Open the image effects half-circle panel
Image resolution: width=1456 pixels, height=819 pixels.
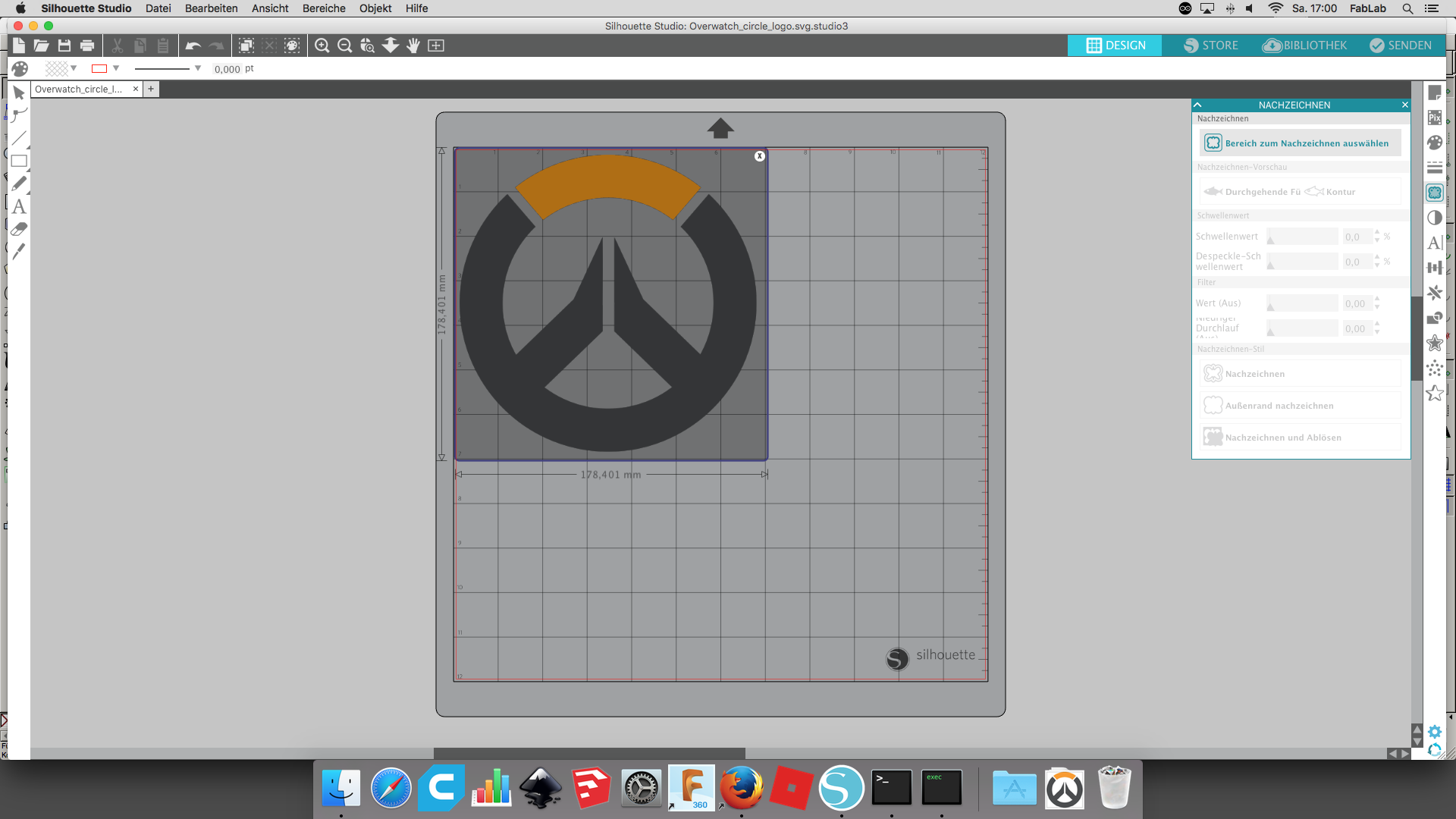1435,218
